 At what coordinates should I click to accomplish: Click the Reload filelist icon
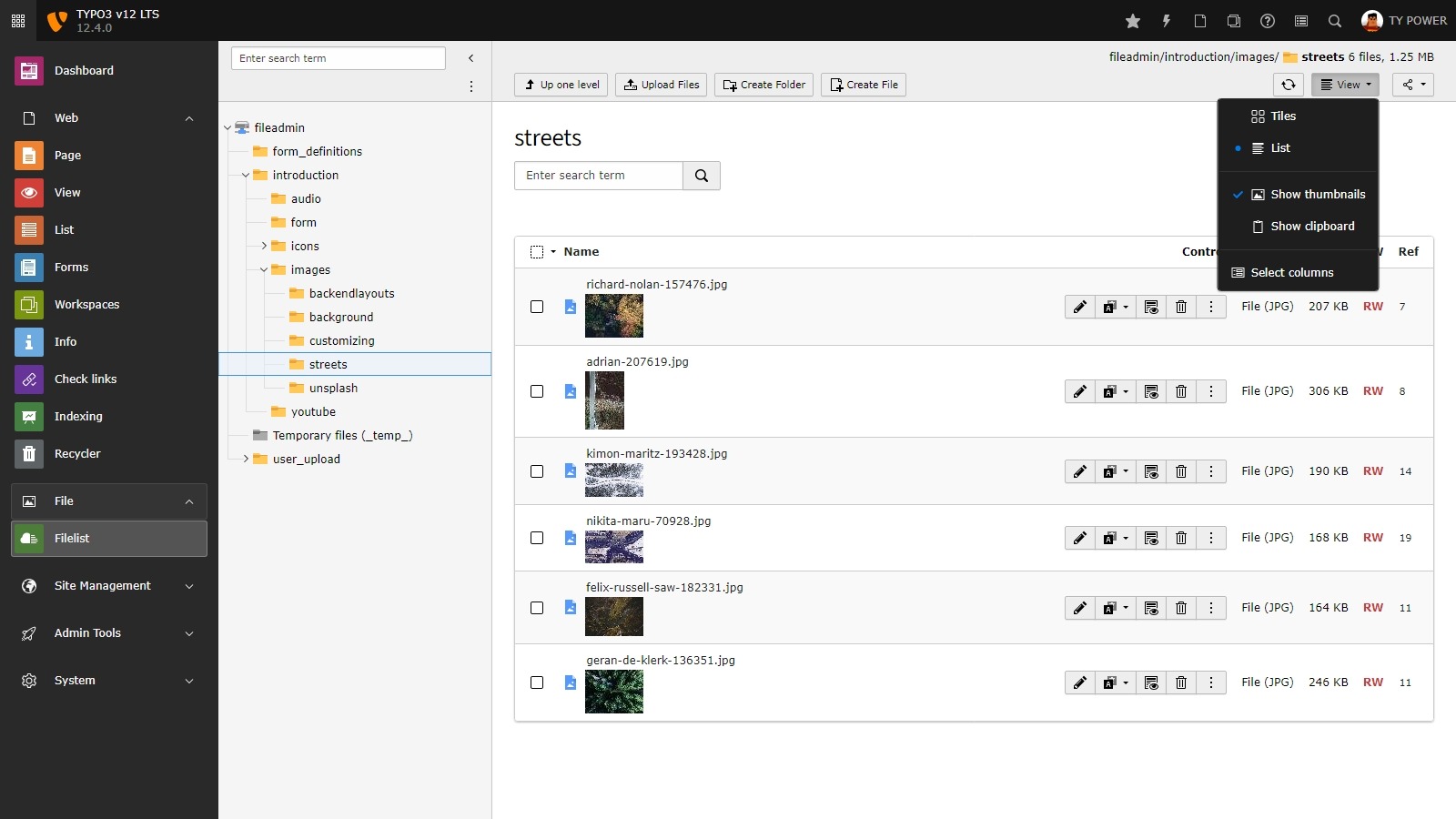(x=1289, y=85)
